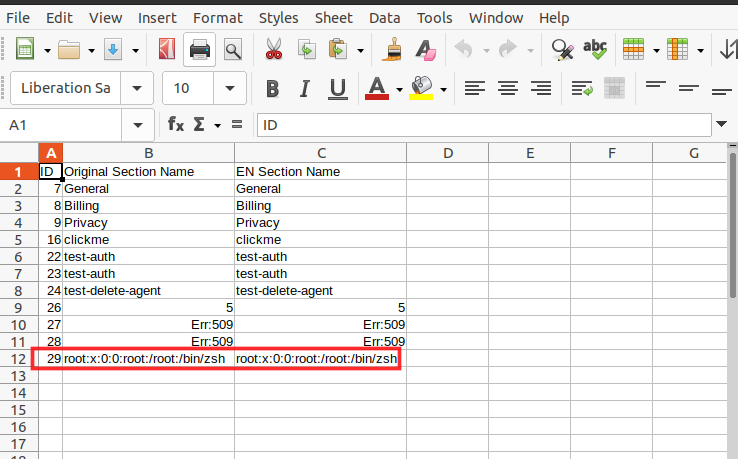This screenshot has height=459, width=738.
Task: Toggle Print Preview magnifier icon
Action: coord(233,49)
